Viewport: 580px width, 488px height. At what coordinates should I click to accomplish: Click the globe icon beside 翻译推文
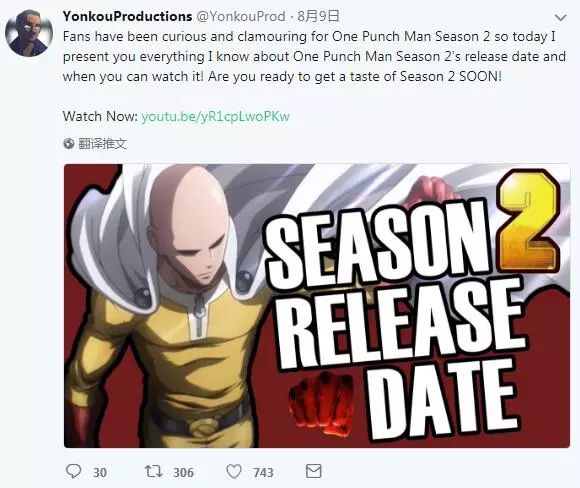click(x=69, y=144)
